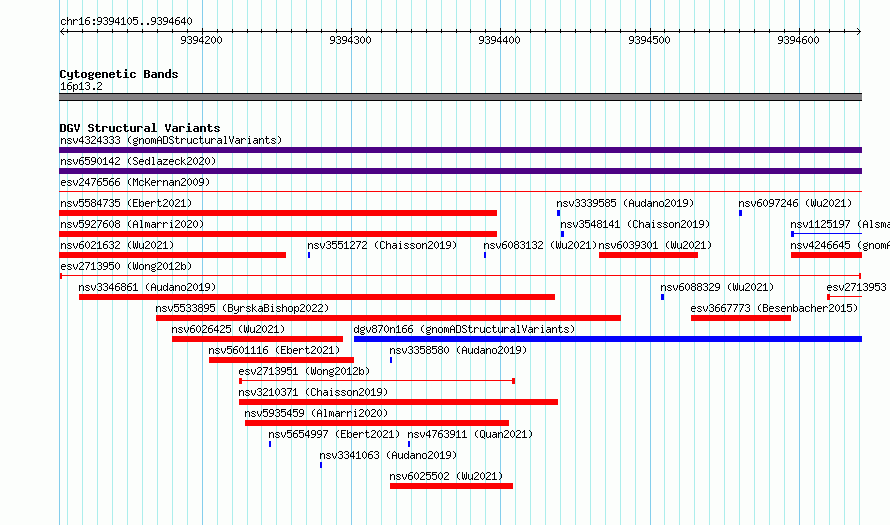Select nsv6026425 Wu2021 variant label

click(228, 329)
